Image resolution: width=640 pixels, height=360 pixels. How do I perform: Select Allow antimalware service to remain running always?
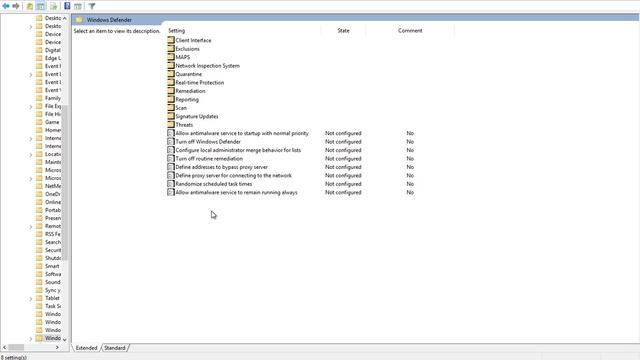236,192
